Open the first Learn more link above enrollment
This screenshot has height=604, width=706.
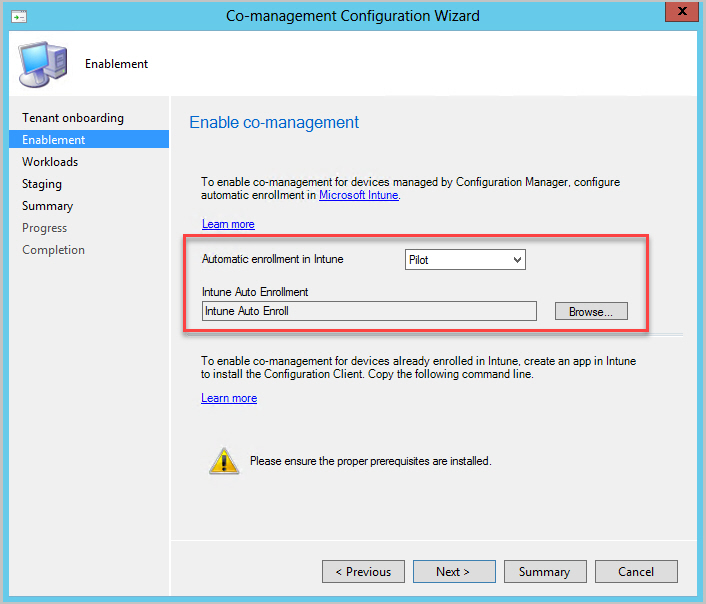(228, 224)
